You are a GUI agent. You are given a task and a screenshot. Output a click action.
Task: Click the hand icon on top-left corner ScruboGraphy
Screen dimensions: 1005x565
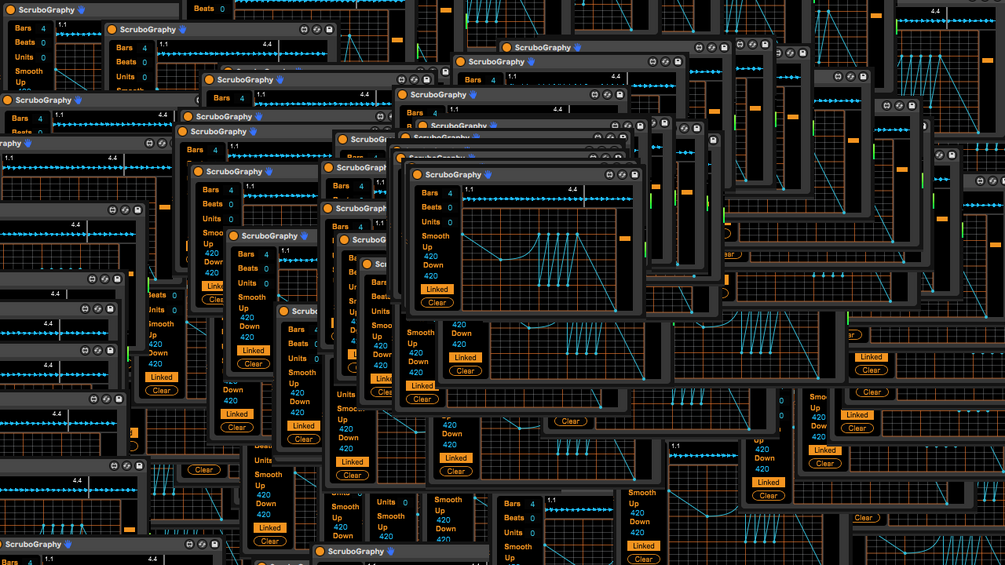tap(81, 10)
